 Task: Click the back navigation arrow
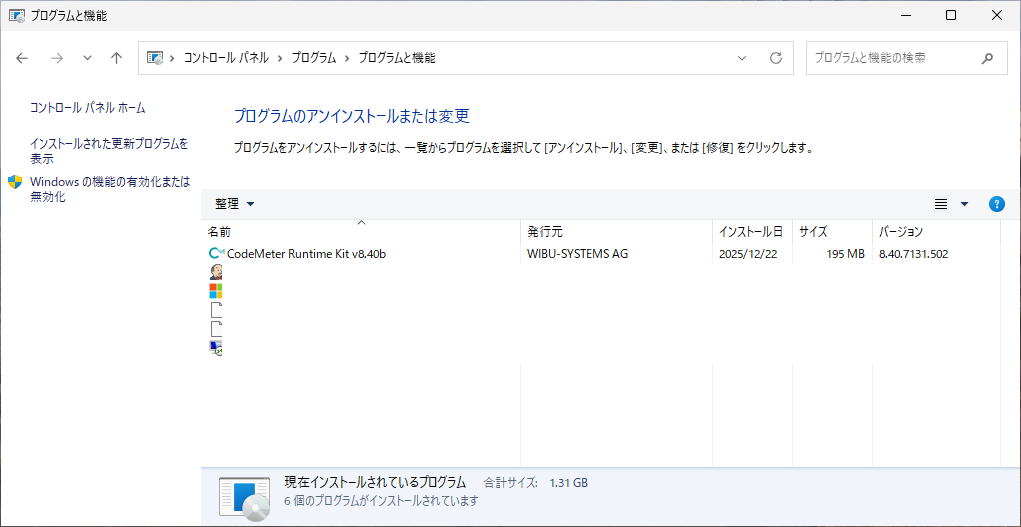(23, 58)
